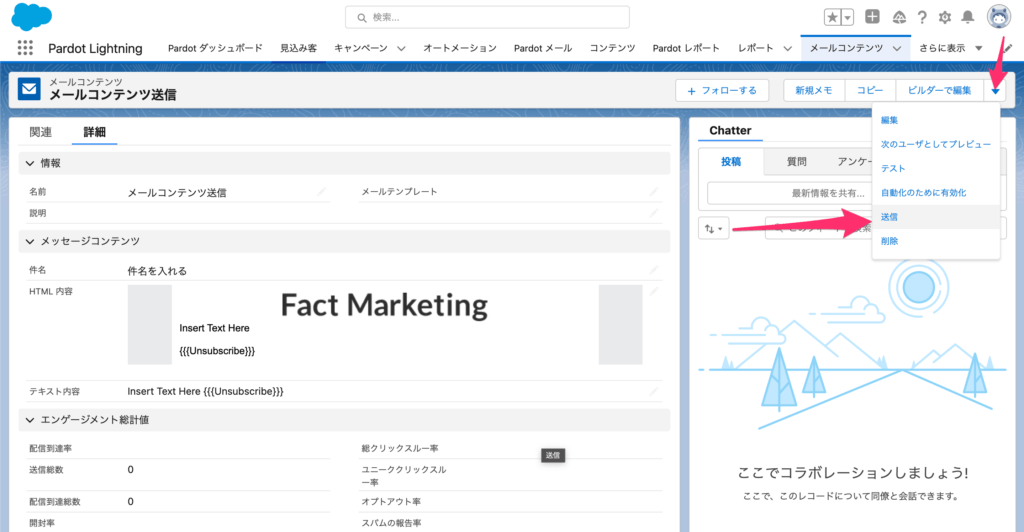
Task: Open the App Launcher grid icon
Action: point(25,48)
